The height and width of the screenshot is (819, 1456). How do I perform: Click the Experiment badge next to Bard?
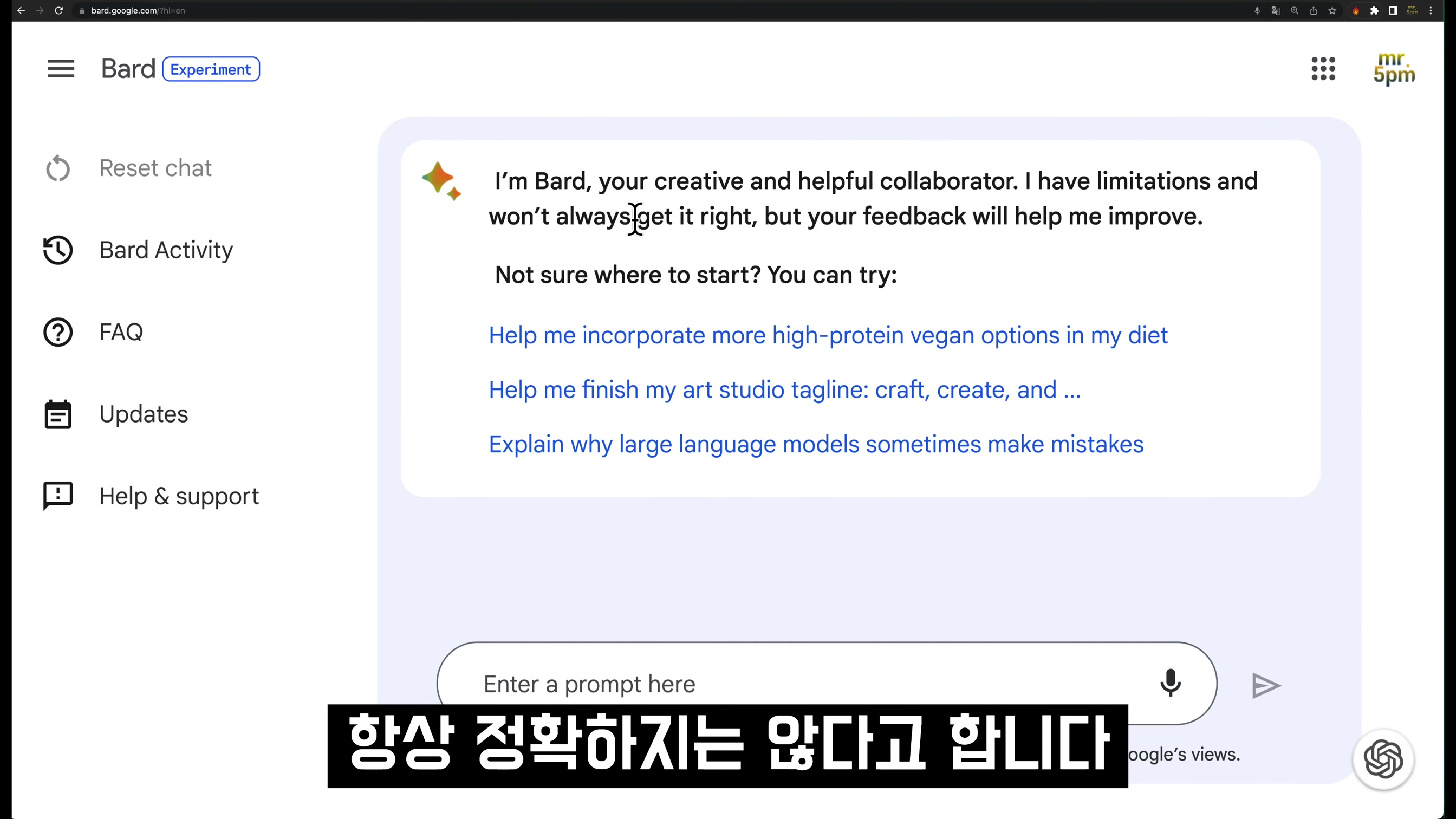(x=211, y=69)
